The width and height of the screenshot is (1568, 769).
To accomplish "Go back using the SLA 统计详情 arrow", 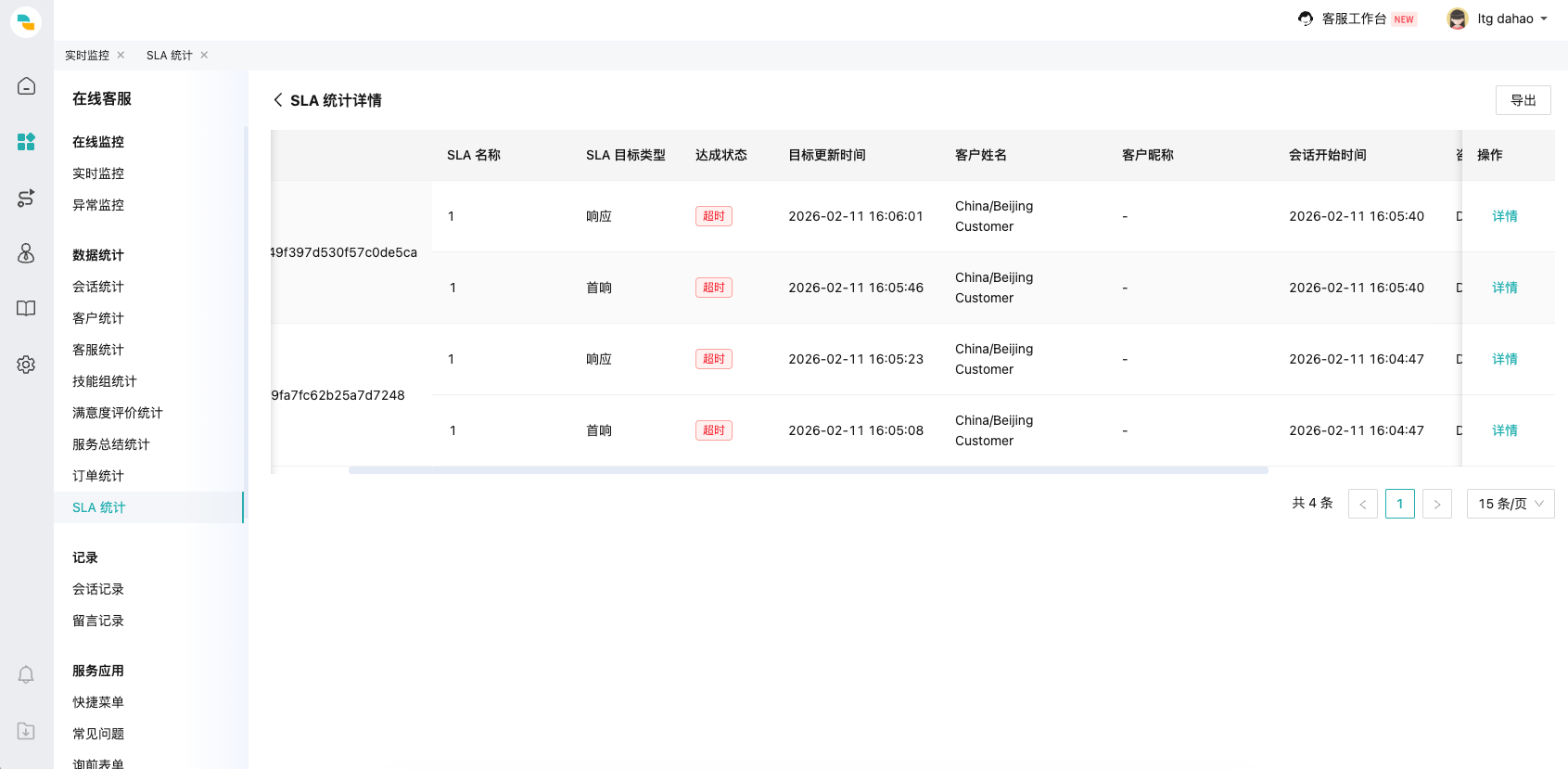I will (277, 100).
